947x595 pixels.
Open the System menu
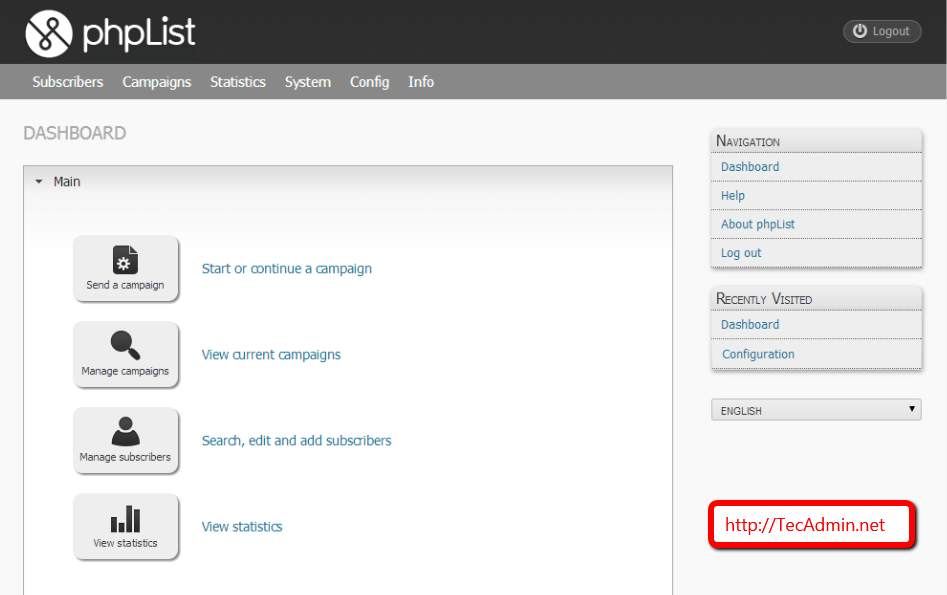[x=308, y=82]
